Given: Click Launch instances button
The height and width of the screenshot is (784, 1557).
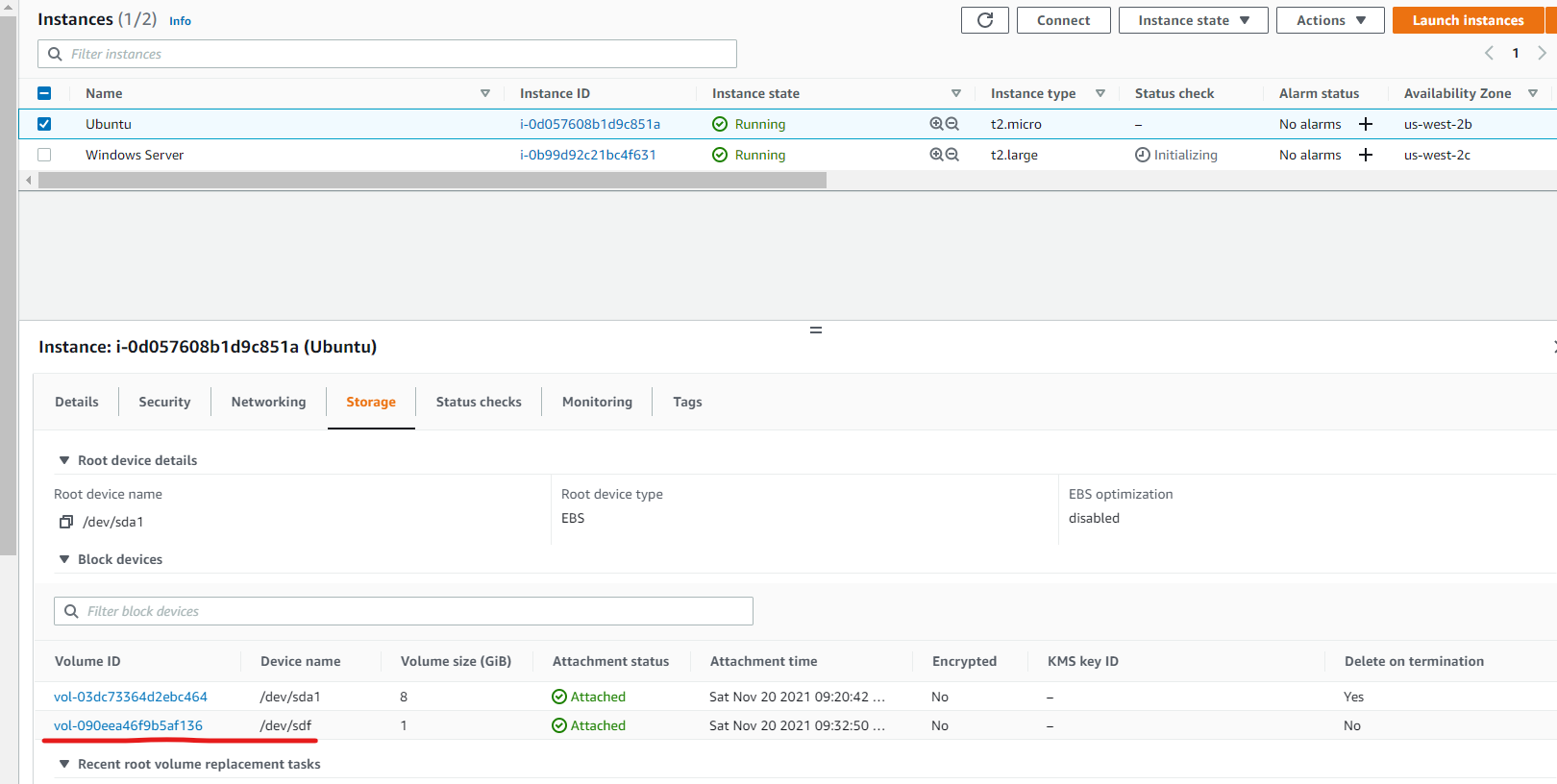Looking at the screenshot, I should pos(1468,20).
